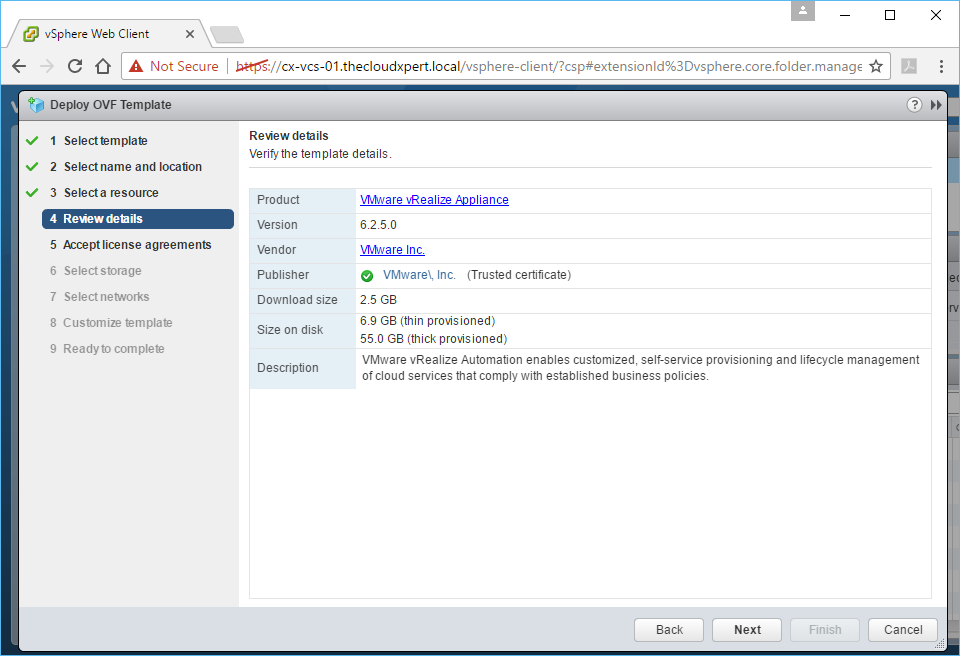The width and height of the screenshot is (960, 656).
Task: Go to Select name and location step
Action: pyautogui.click(x=132, y=167)
